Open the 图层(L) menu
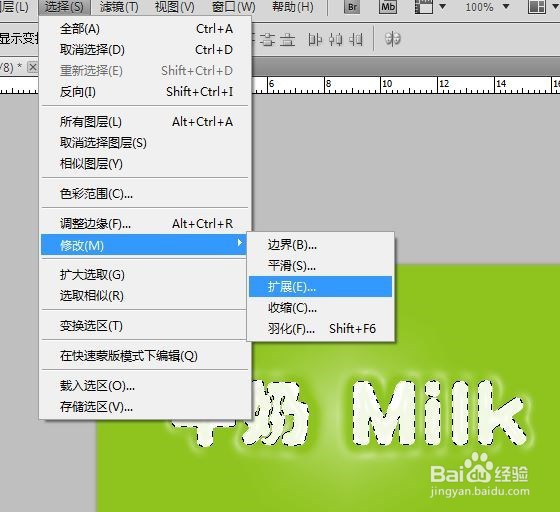Screen dimensions: 560x512 [14, 7]
